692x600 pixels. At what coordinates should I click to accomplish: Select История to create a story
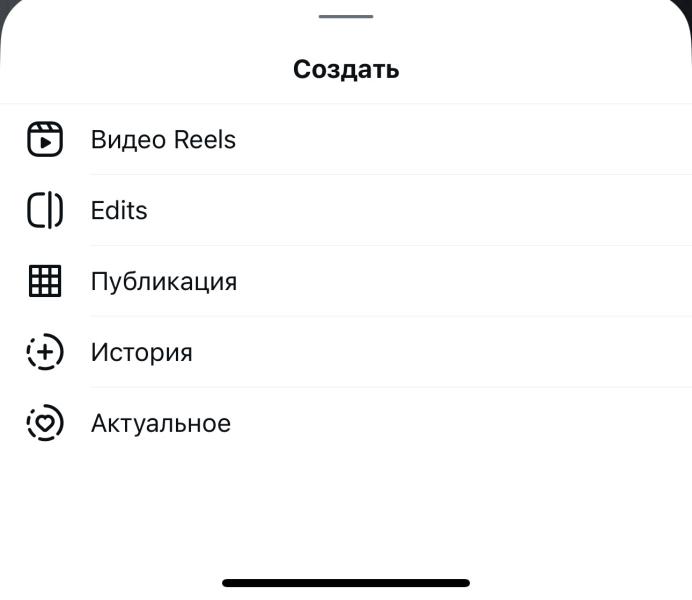(141, 353)
